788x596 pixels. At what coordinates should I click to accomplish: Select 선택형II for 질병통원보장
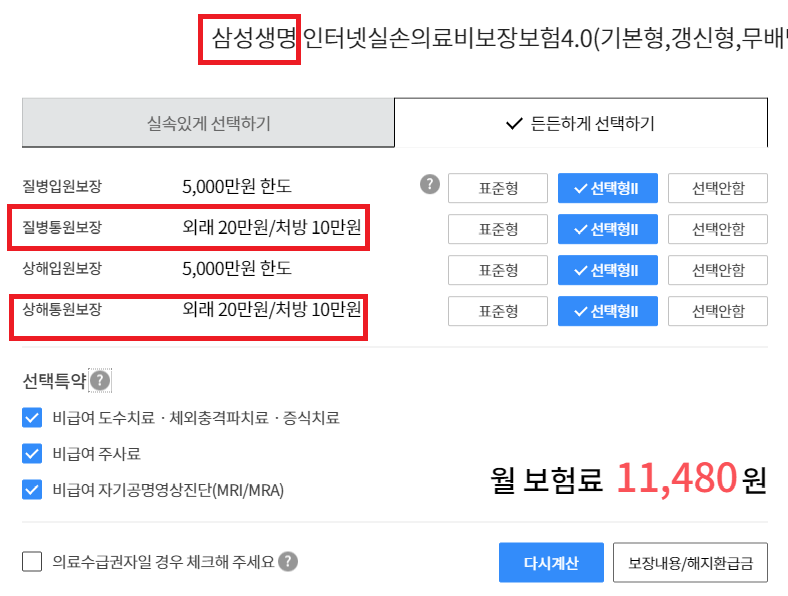coord(608,229)
